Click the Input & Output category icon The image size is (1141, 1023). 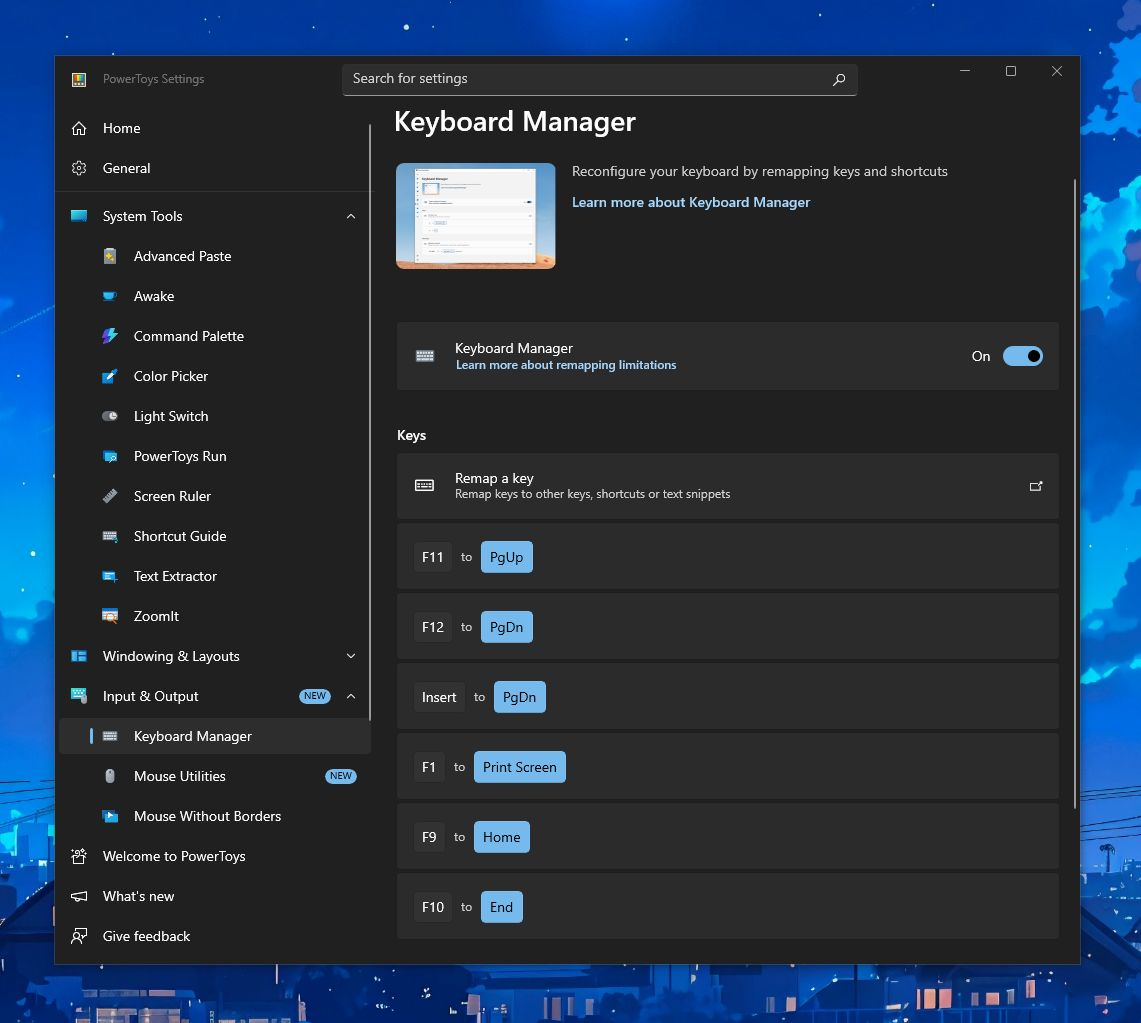click(x=79, y=696)
